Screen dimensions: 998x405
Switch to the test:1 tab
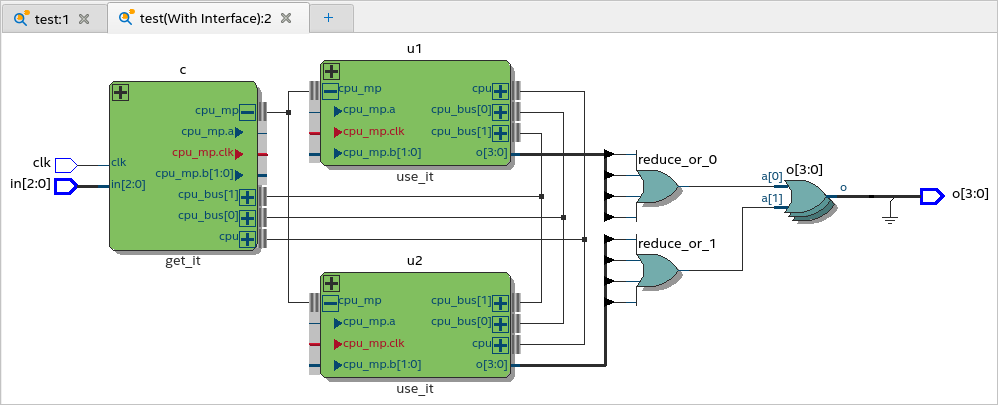[52, 19]
